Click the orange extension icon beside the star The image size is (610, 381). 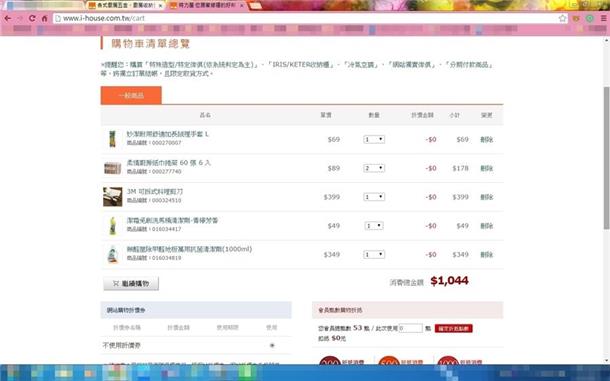[x=576, y=18]
